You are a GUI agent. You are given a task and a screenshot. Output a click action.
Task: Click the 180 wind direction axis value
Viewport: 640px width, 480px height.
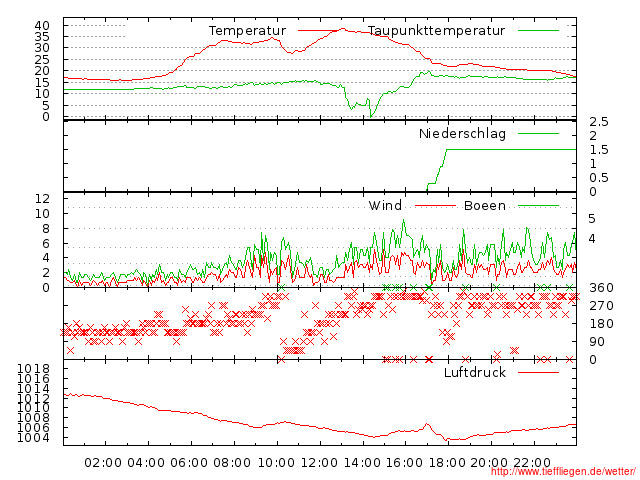[x=601, y=324]
